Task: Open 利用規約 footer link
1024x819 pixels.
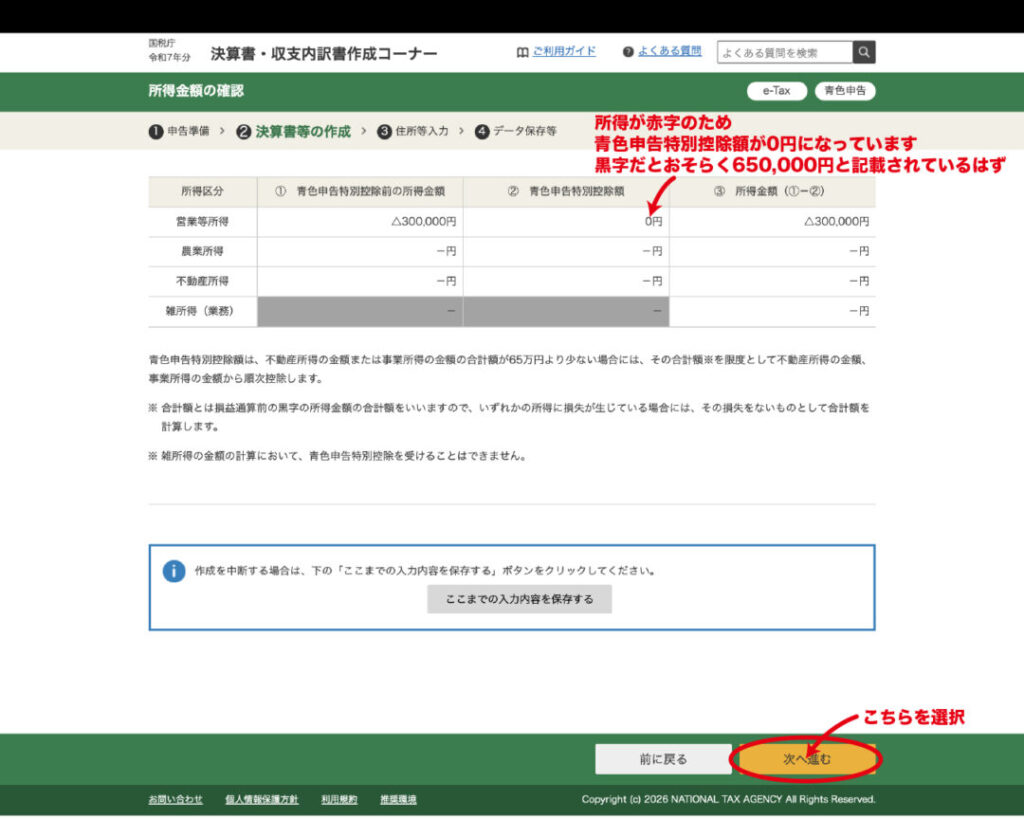Action: pyautogui.click(x=339, y=799)
